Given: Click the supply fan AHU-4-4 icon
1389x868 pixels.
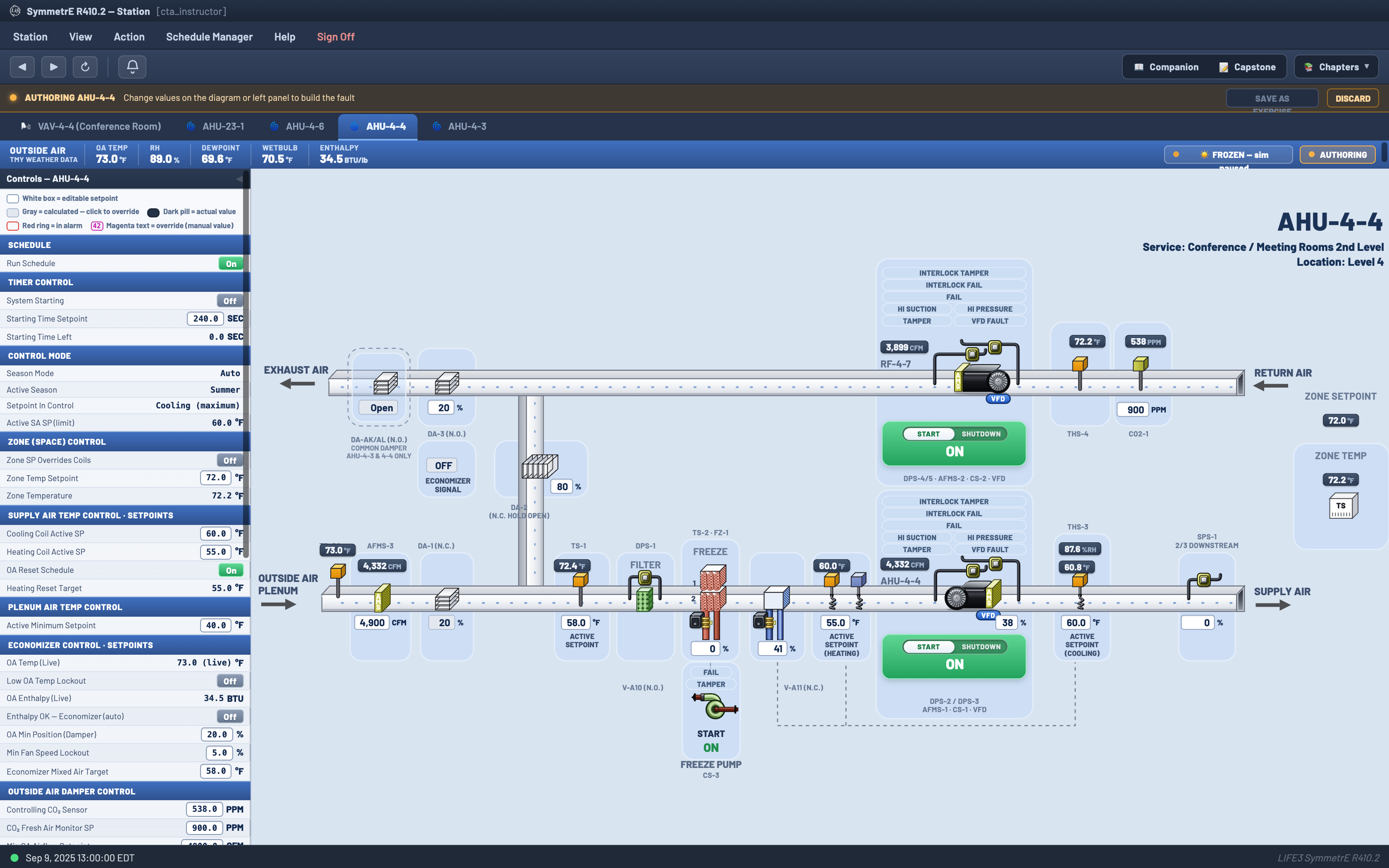Looking at the screenshot, I should (x=972, y=595).
